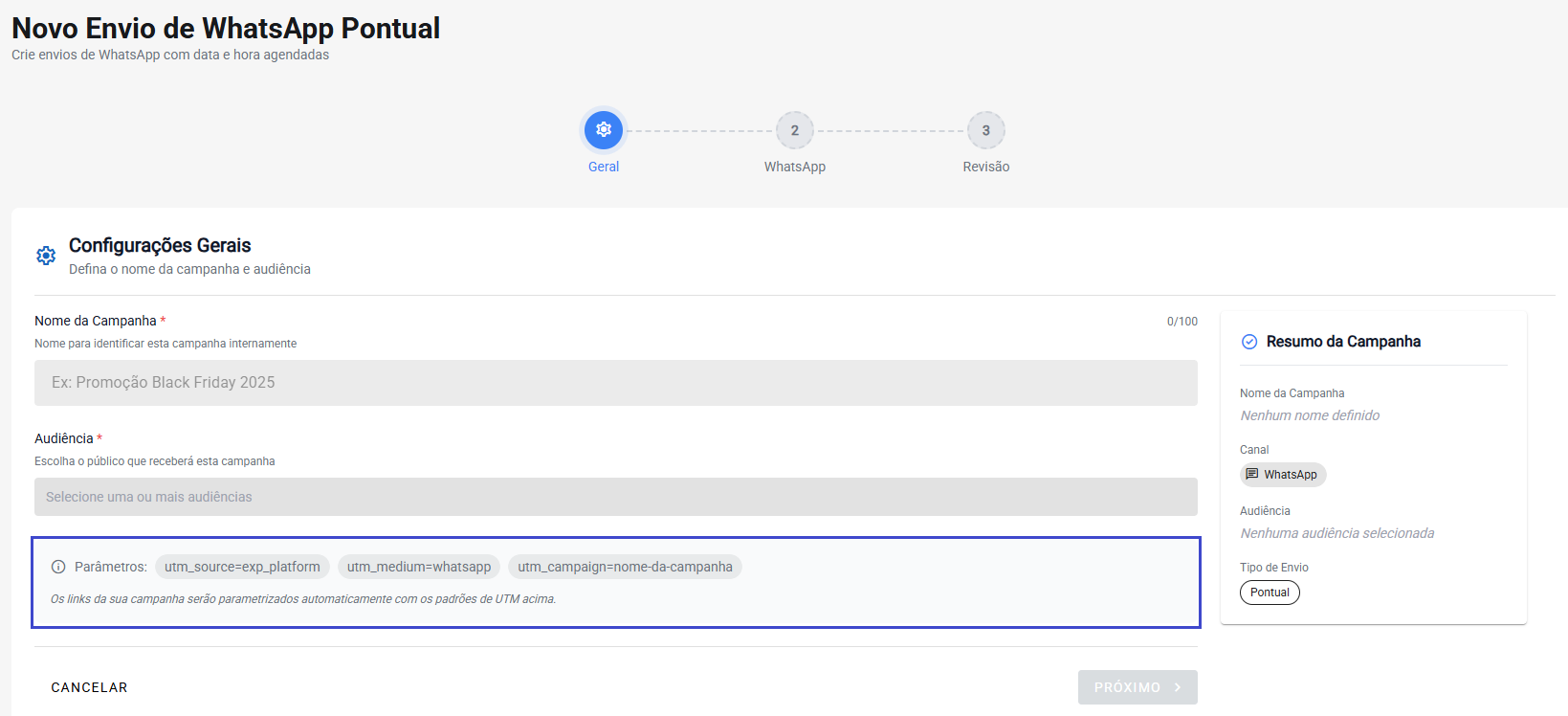
Task: Click the arrow icon on Próximo button
Action: tap(1178, 687)
